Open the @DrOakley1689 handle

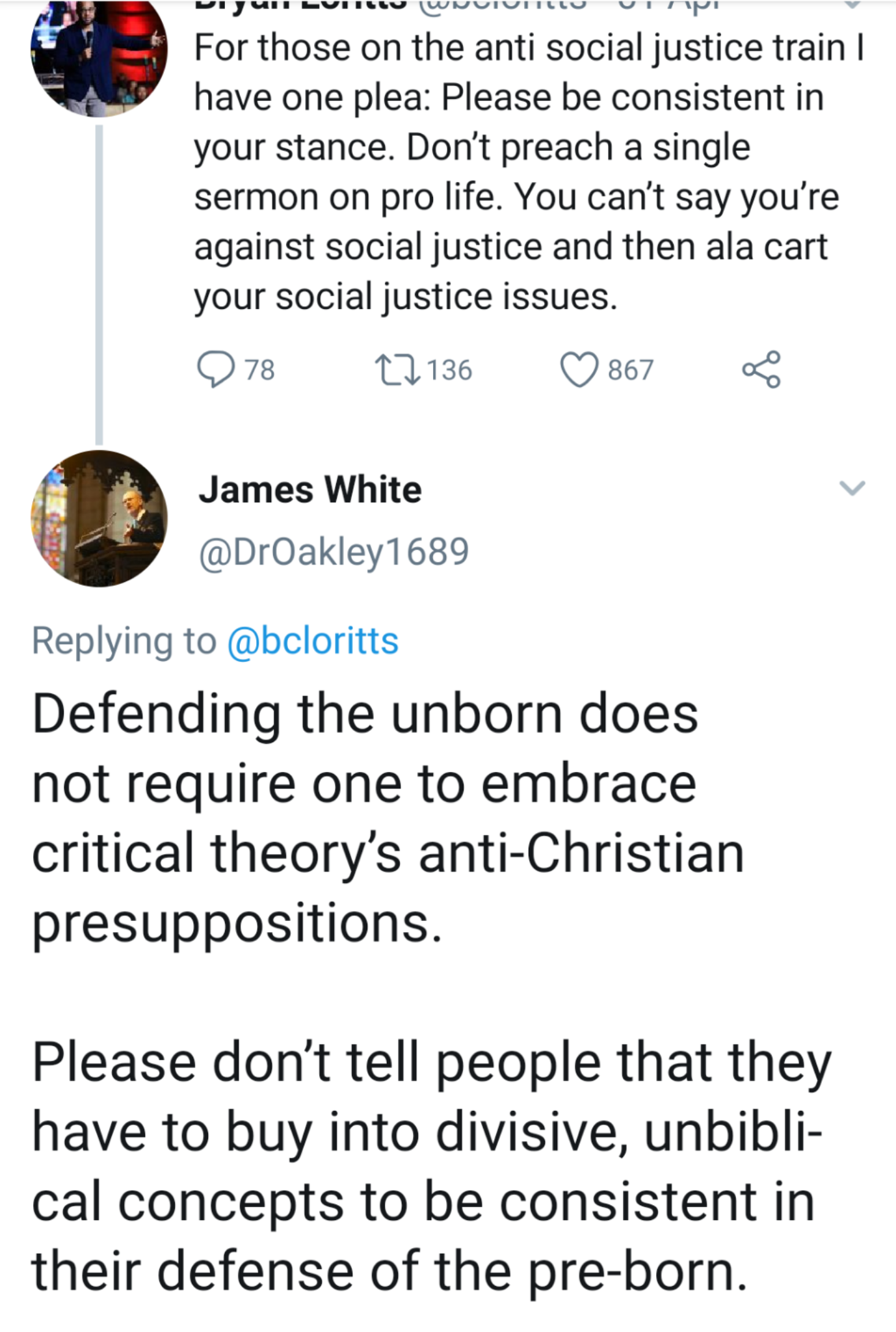point(334,552)
